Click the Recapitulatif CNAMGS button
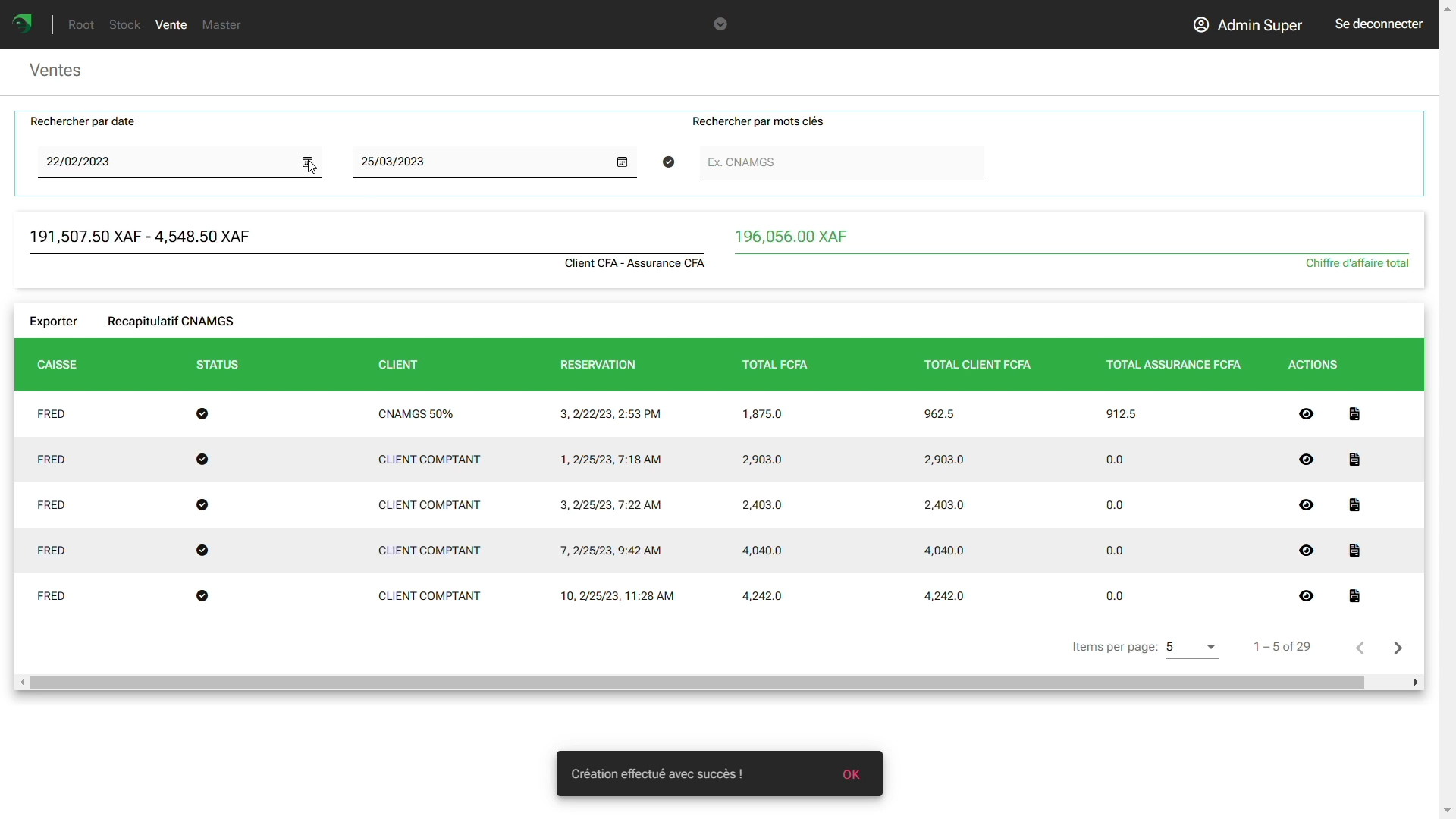Screen dimensions: 1456x819 (171, 322)
